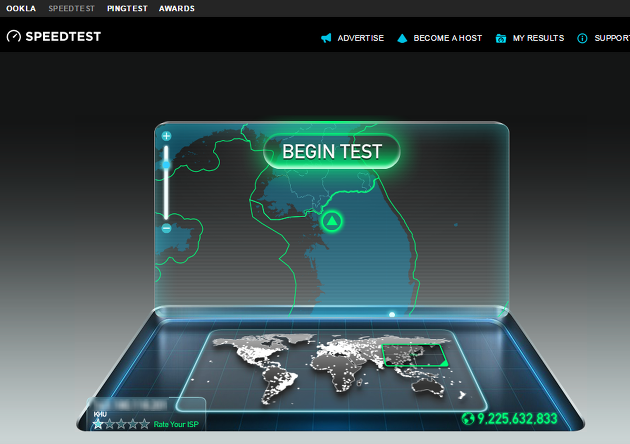This screenshot has width=630, height=444.
Task: Open the OOKLA menu link
Action: [x=21, y=8]
